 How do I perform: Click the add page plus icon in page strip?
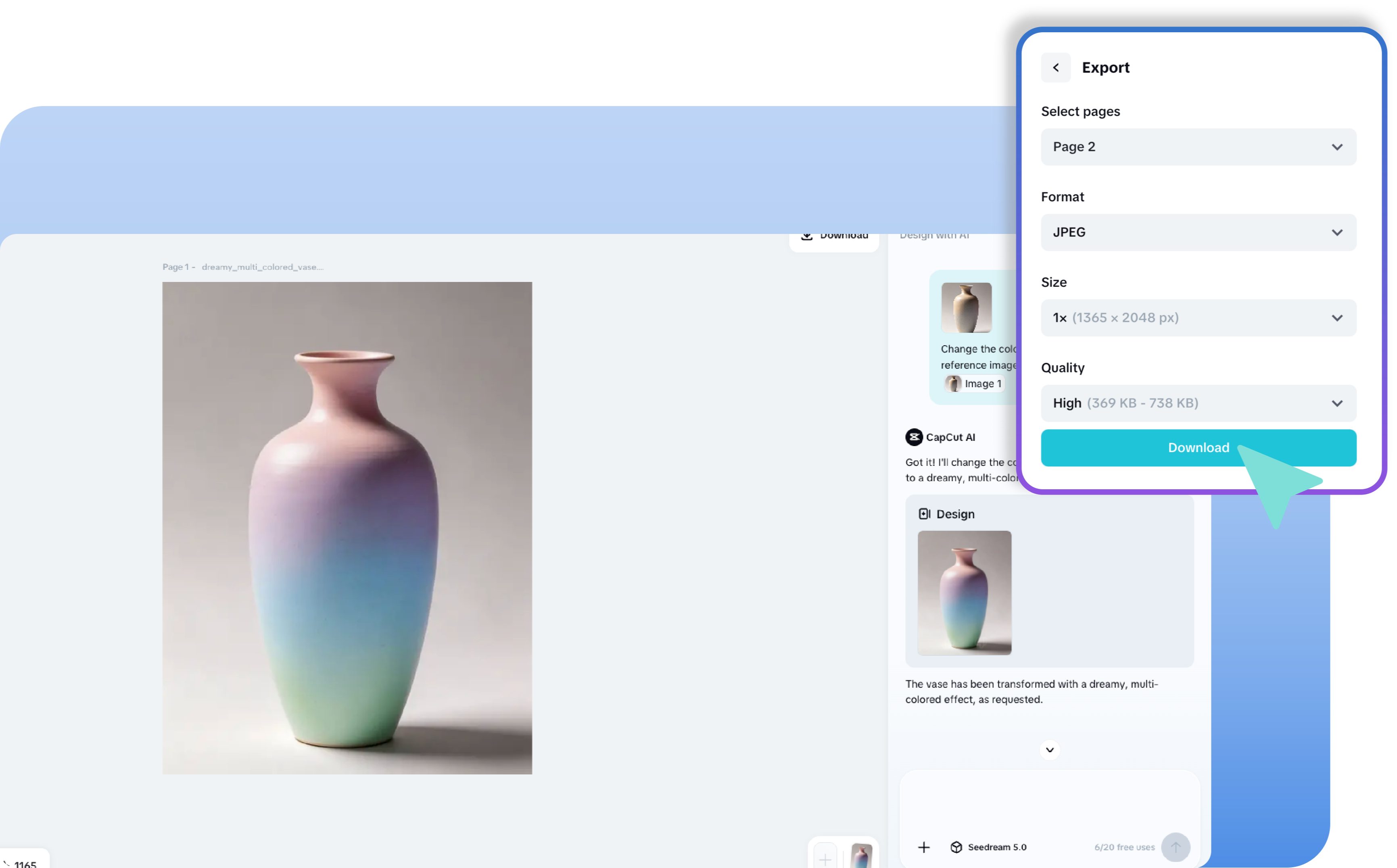tap(825, 859)
